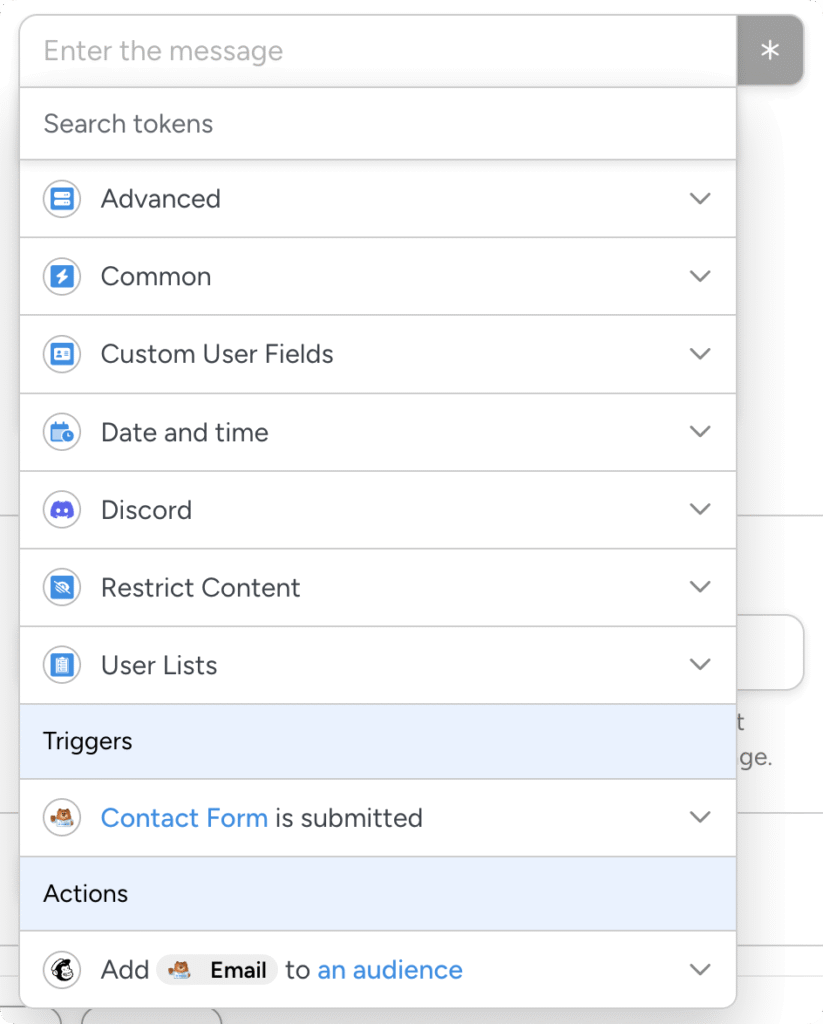Viewport: 823px width, 1024px height.
Task: Expand the Advanced token category
Action: 700,198
